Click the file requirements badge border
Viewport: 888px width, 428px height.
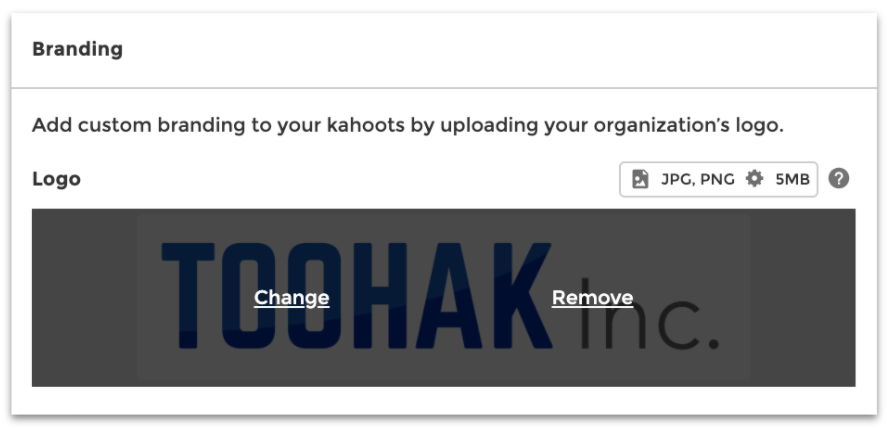coord(719,179)
